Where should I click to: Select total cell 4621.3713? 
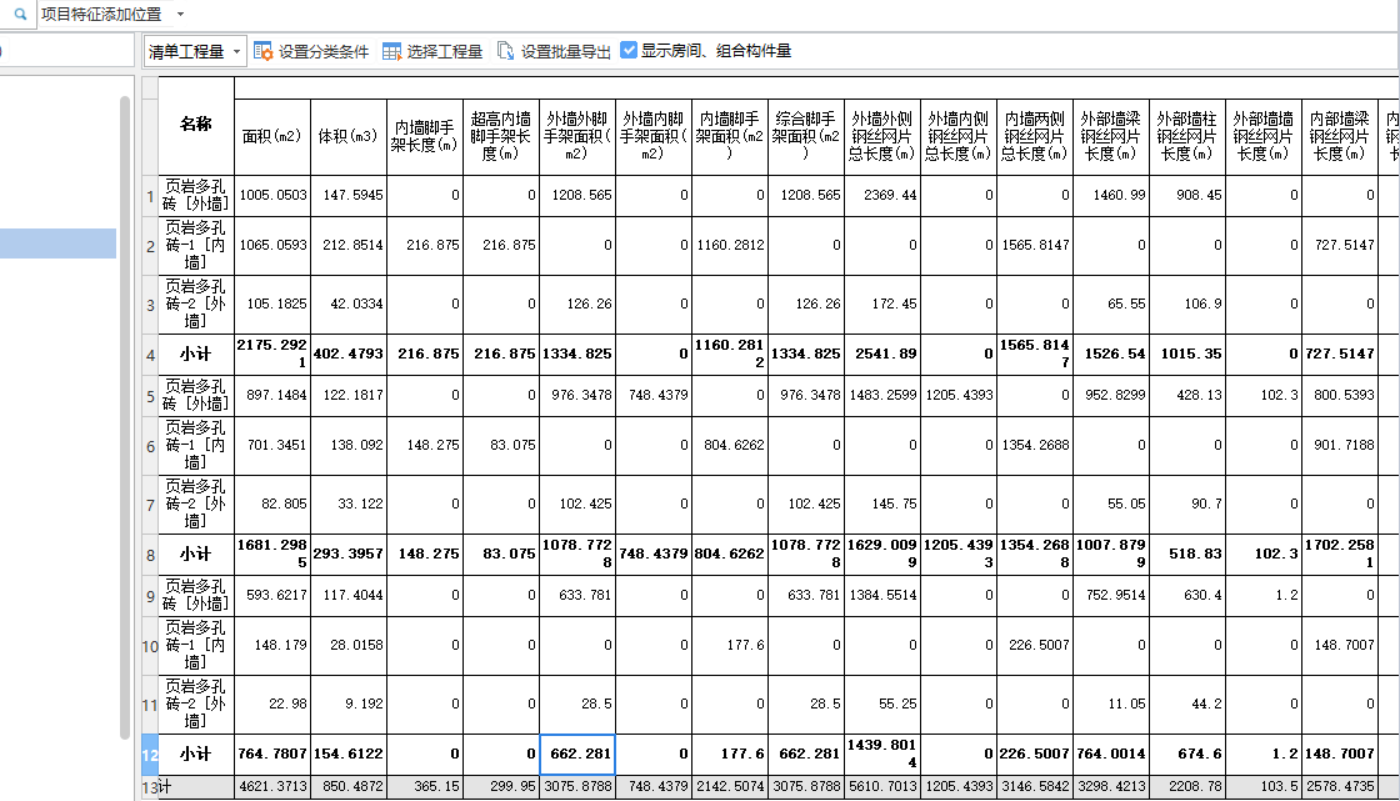272,788
